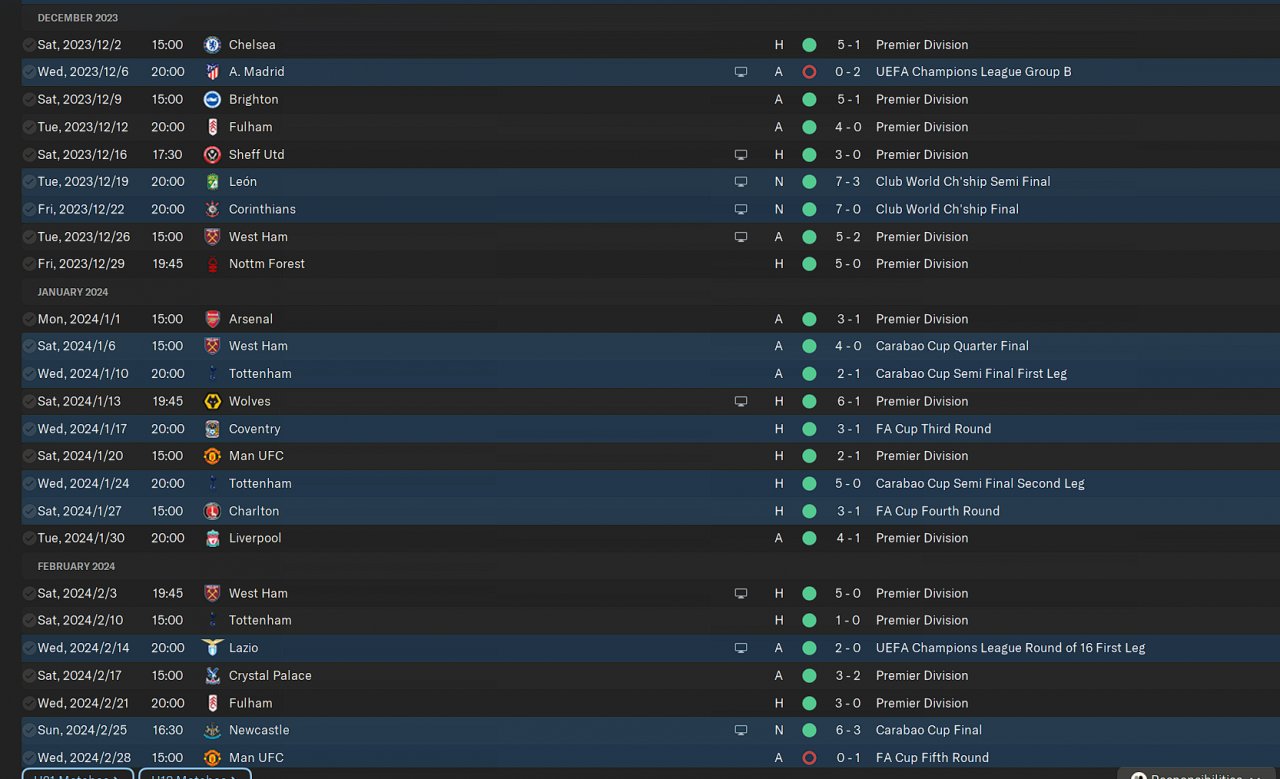
Task: Open the Corinthians team link
Action: point(262,209)
